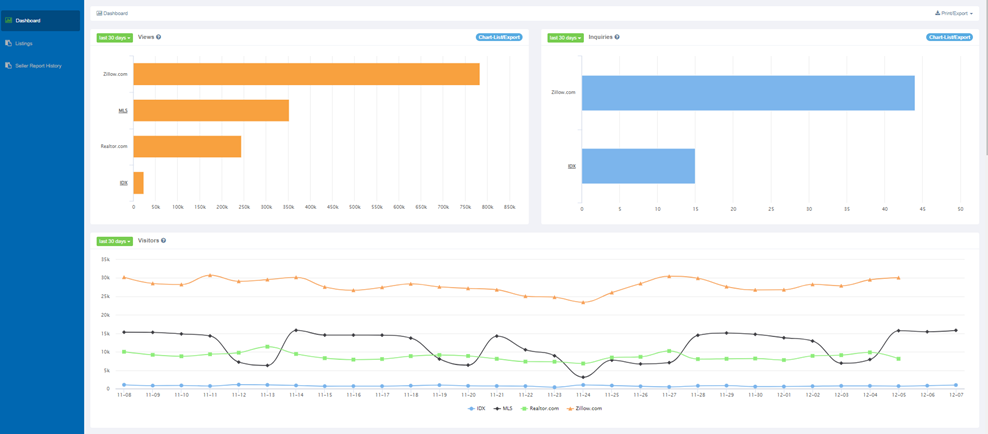Open Inquiries last 30 days dropdown
The height and width of the screenshot is (434, 988).
(565, 38)
